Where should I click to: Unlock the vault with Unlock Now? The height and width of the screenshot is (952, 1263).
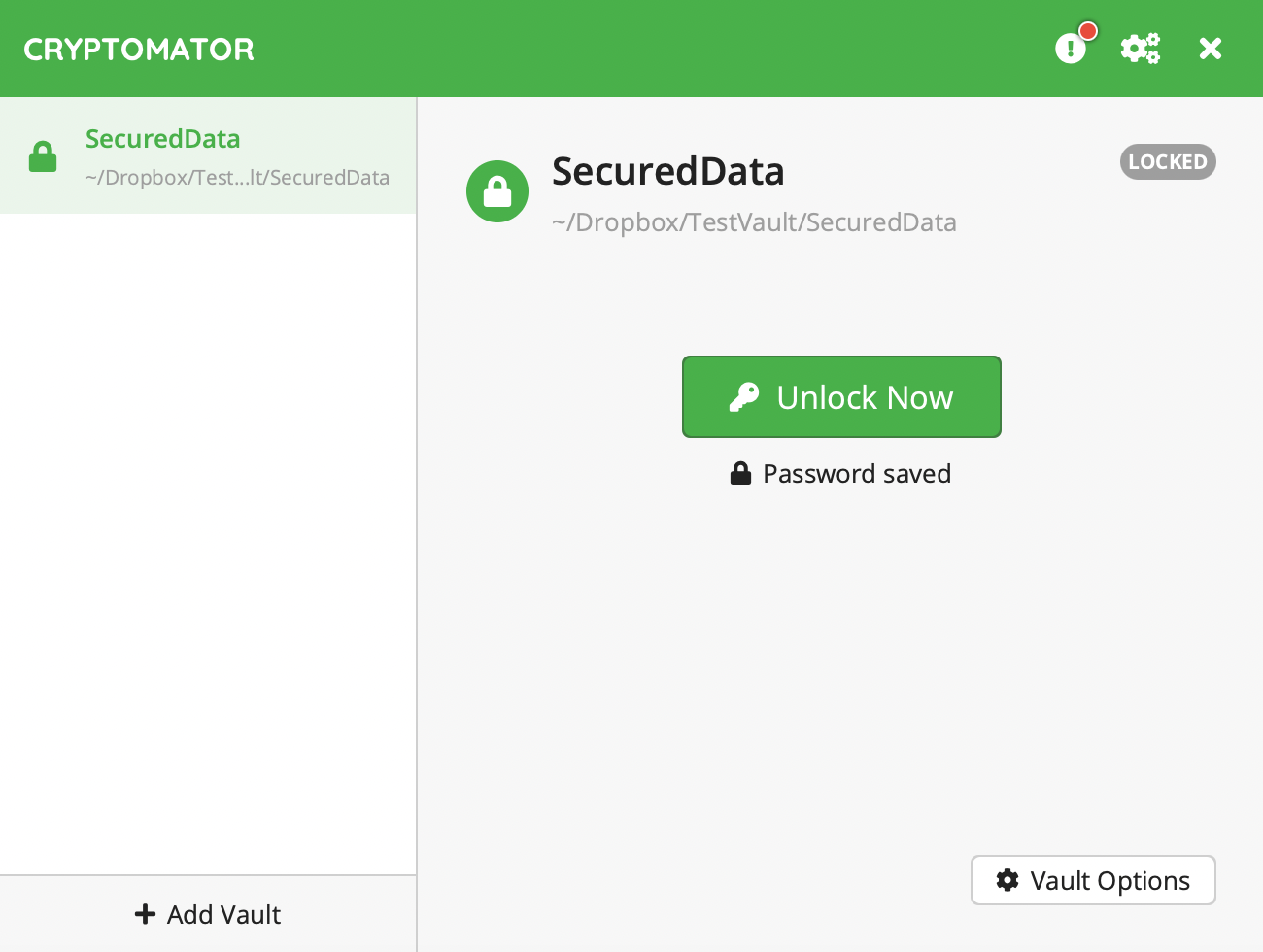[x=841, y=396]
